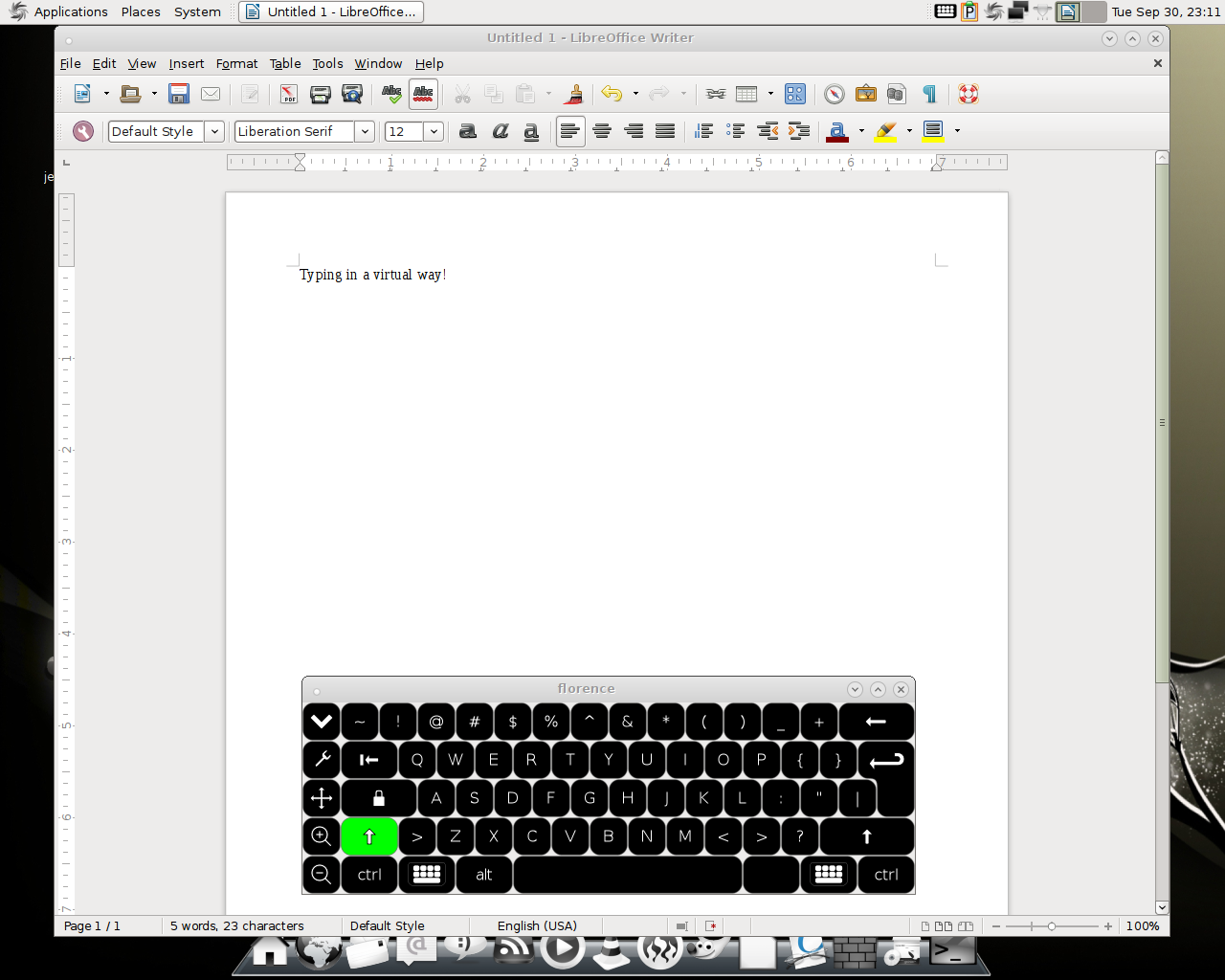This screenshot has height=980, width=1225.
Task: Run the Spelling and Grammar check
Action: (x=391, y=94)
